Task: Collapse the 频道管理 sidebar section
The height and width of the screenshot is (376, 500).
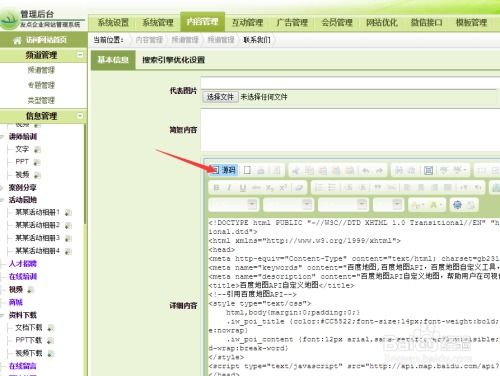Action: click(80, 55)
